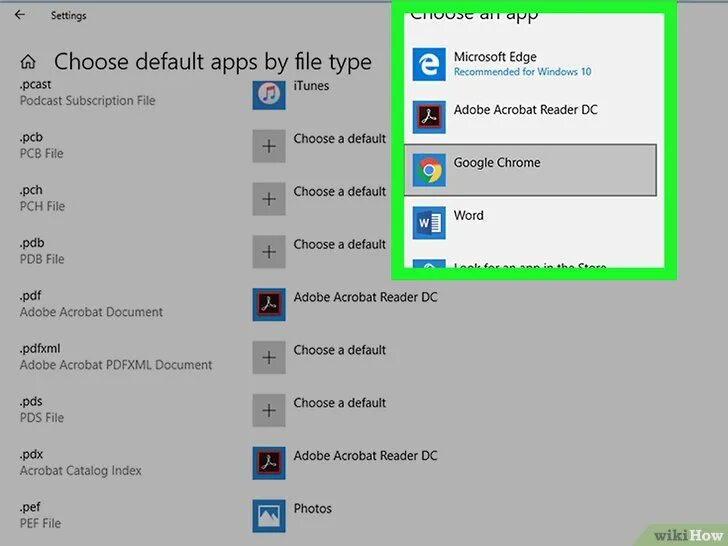This screenshot has height=546, width=728.
Task: Pick Word from Choose an app list
Action: pyautogui.click(x=530, y=223)
